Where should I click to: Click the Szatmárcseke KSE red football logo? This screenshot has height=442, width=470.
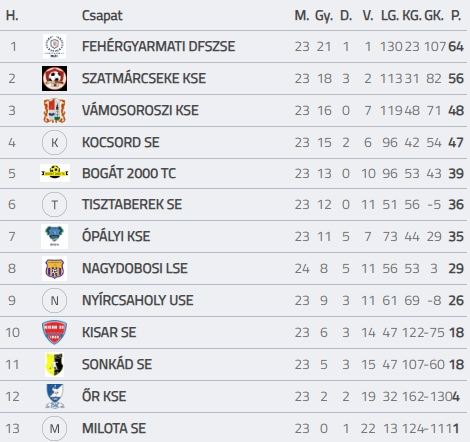tap(54, 78)
